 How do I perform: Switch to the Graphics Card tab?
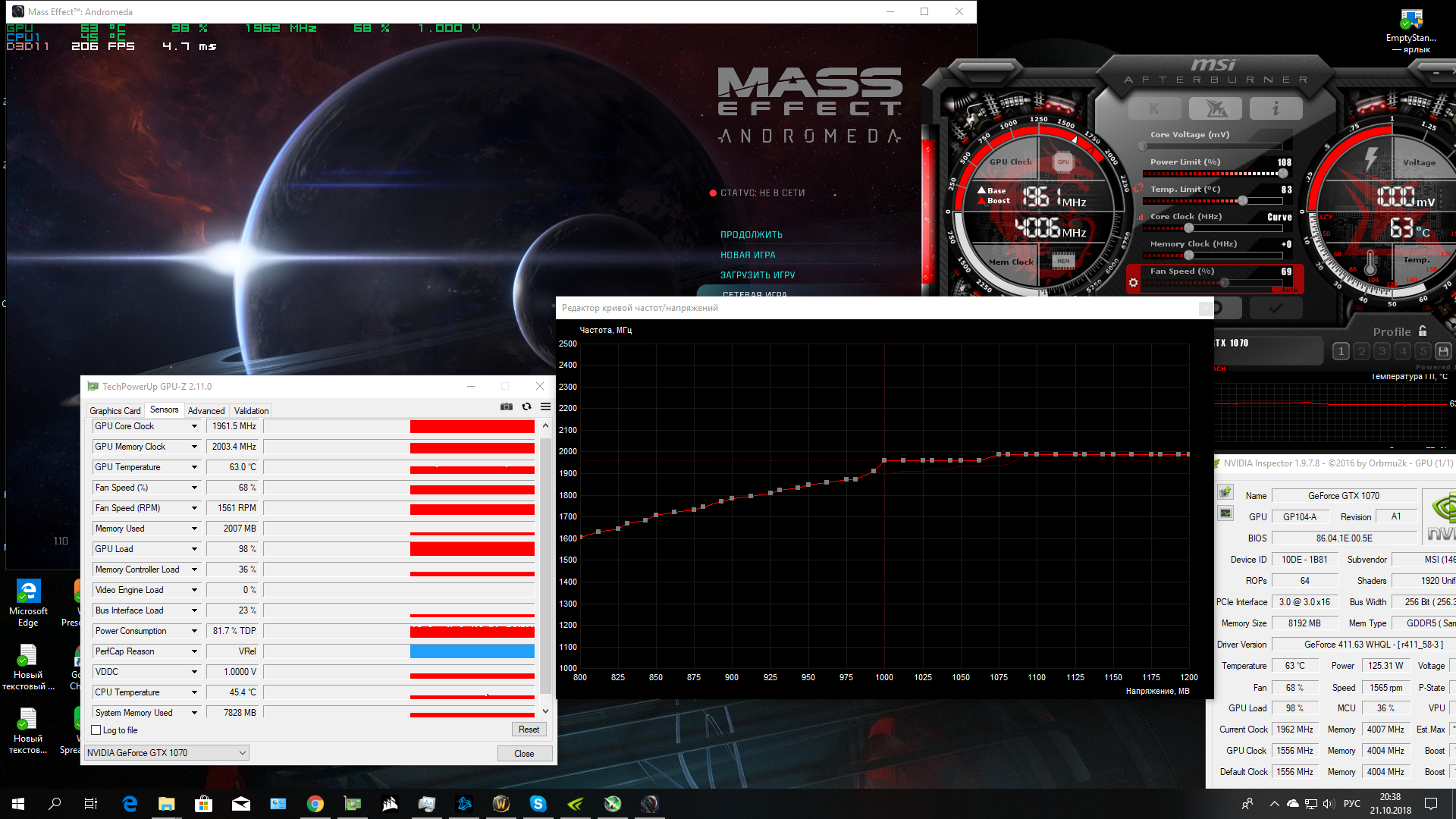point(115,411)
